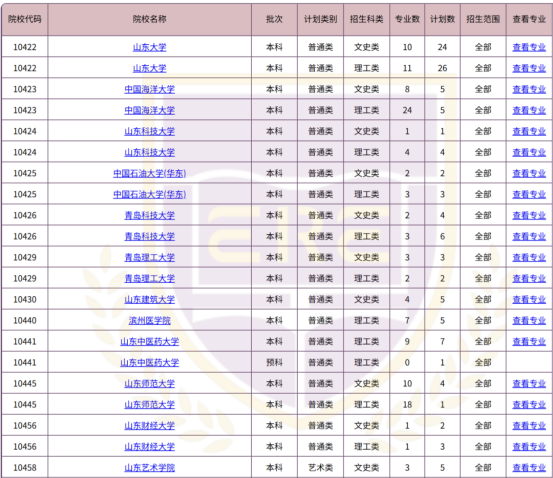
Task: Click the 计划数 column header
Action: 442,19
